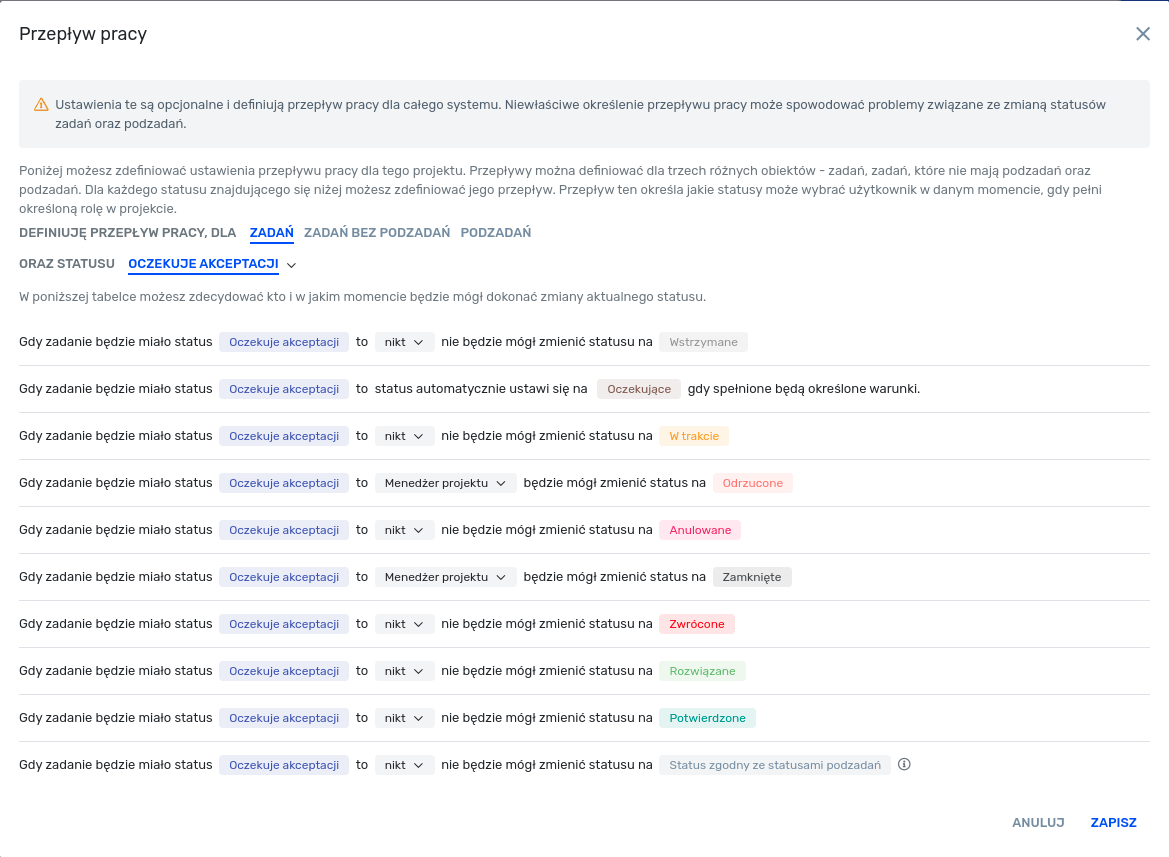The image size is (1169, 857).
Task: Click the ORAZ STATUSU label
Action: coord(67,264)
